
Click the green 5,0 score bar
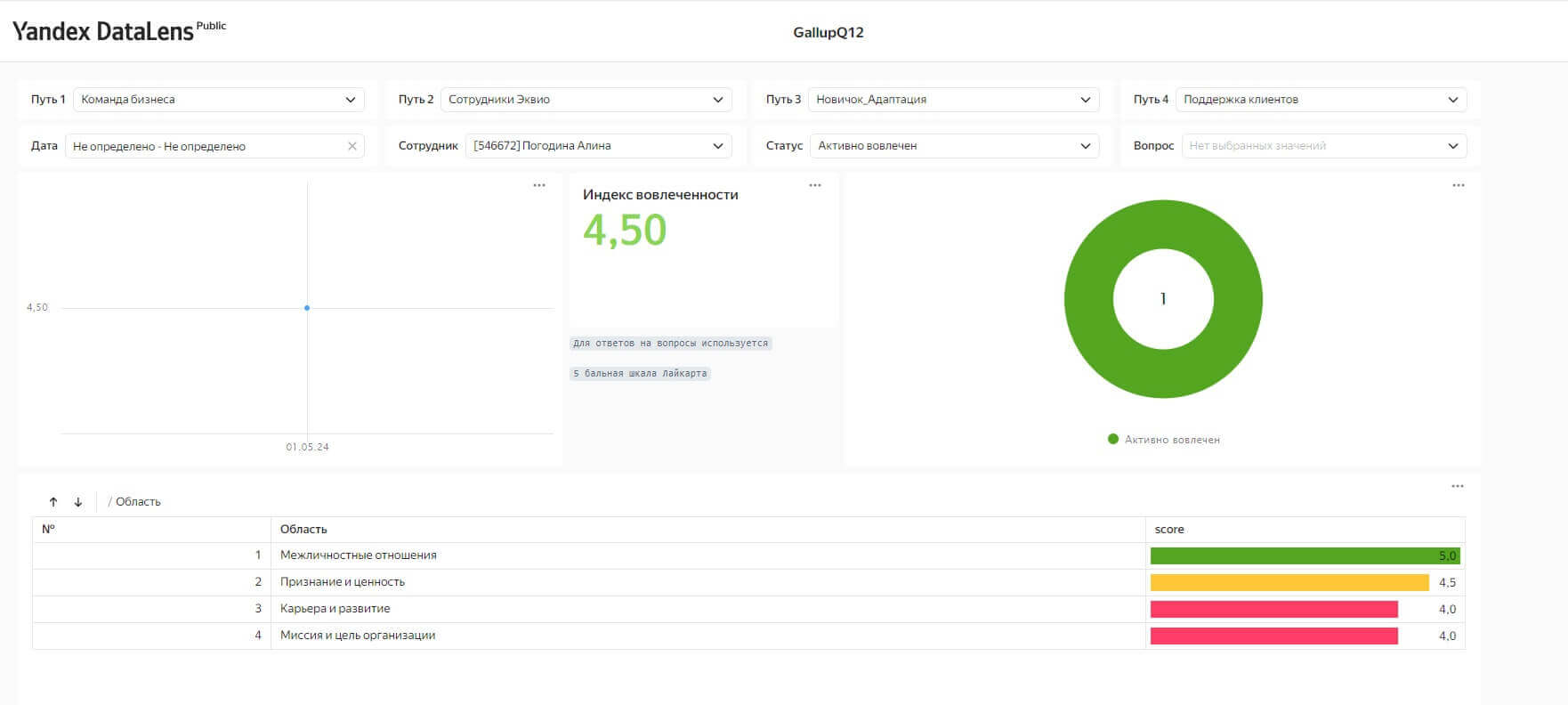[x=1304, y=556]
